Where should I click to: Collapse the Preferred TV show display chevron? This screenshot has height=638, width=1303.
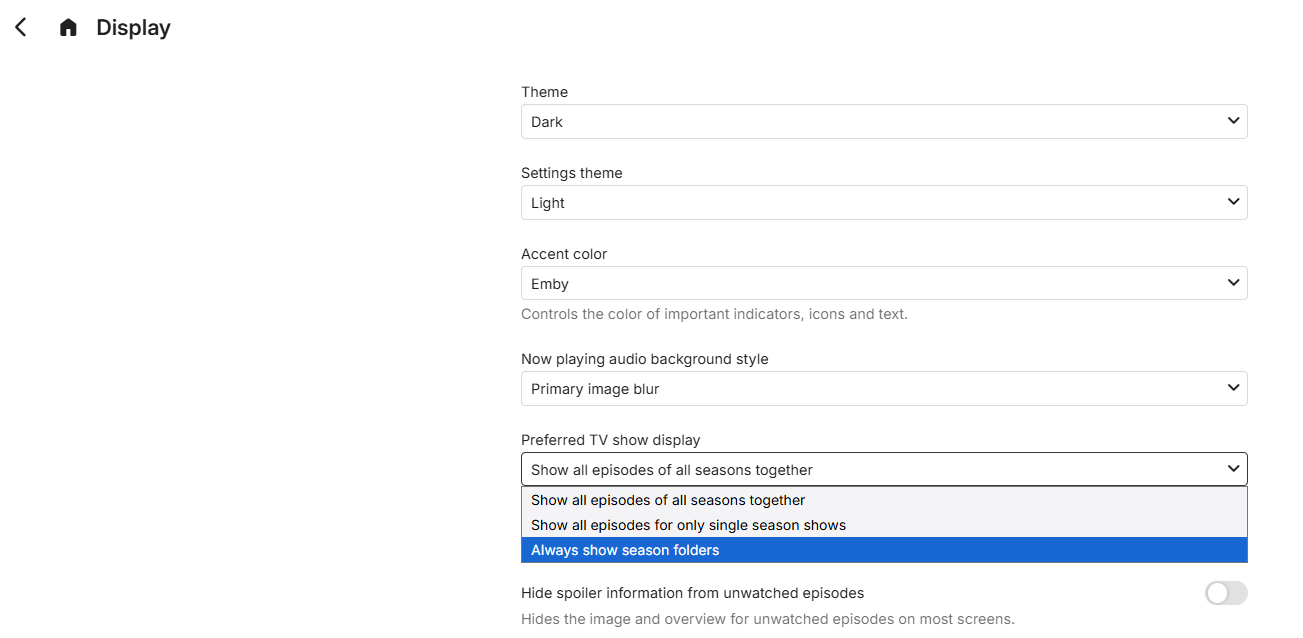pyautogui.click(x=1233, y=469)
